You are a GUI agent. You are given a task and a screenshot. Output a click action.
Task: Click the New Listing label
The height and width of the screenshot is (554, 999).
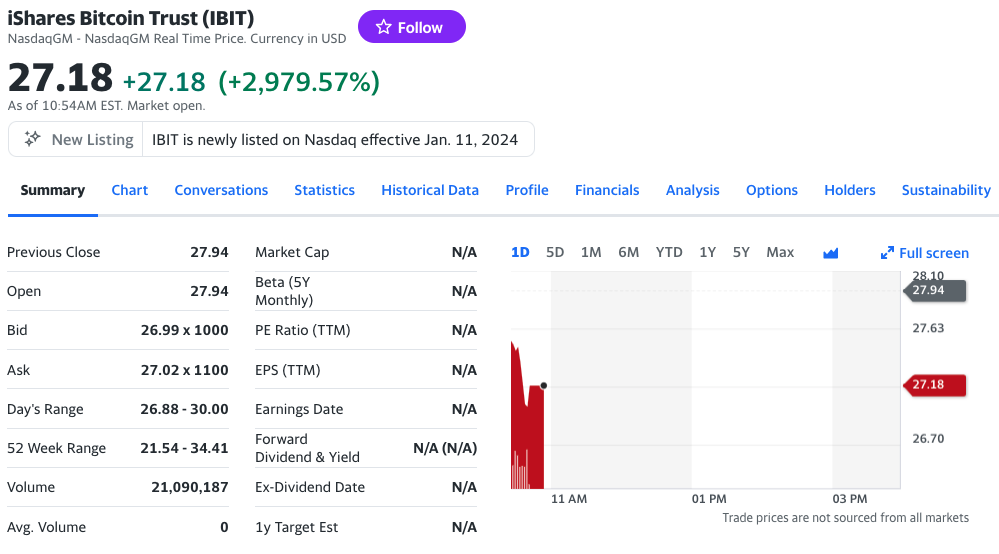pos(92,139)
